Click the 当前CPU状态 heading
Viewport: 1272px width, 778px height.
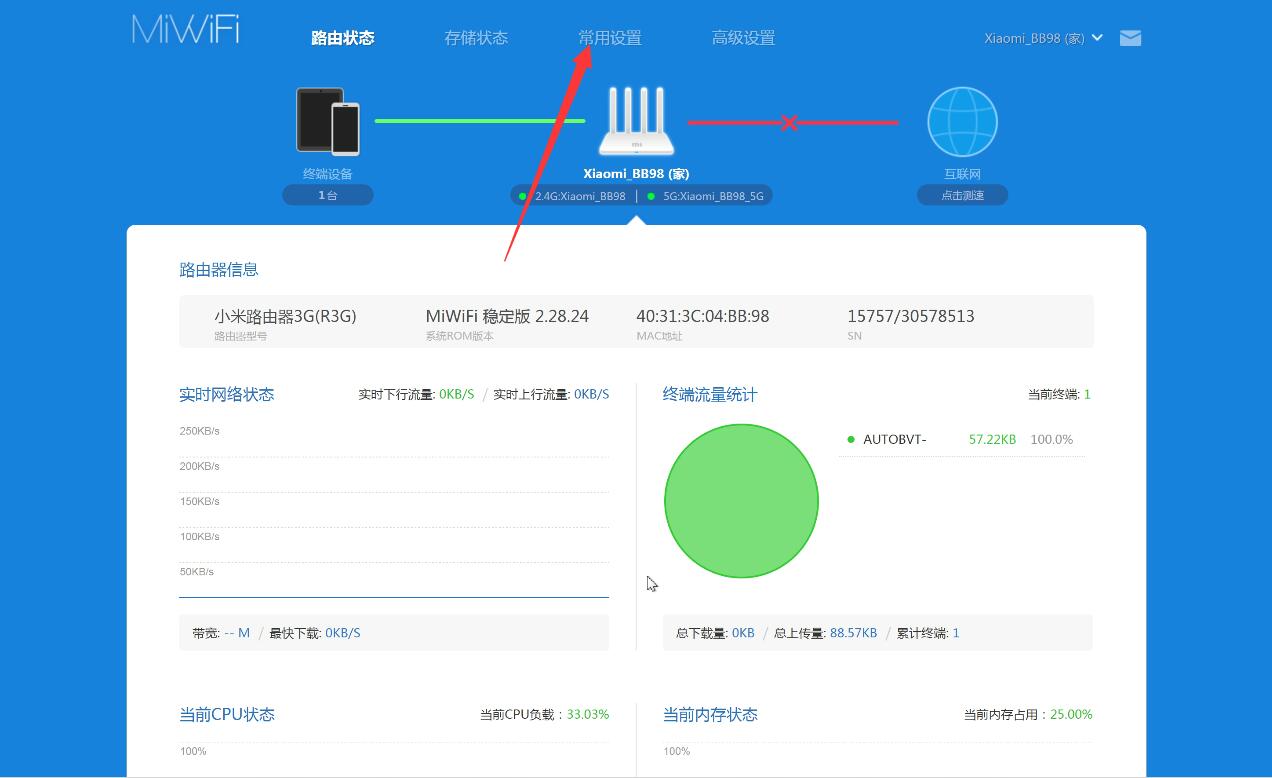click(227, 714)
